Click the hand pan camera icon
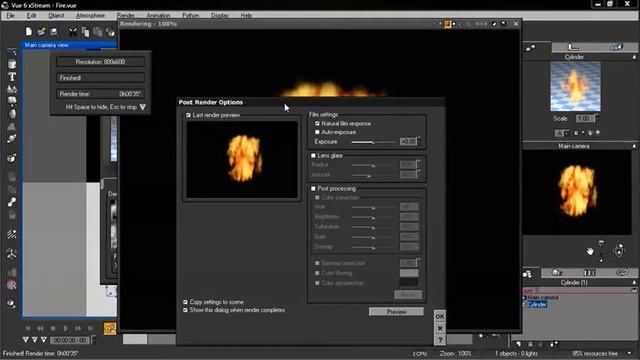The width and height of the screenshot is (640, 360). pyautogui.click(x=590, y=251)
